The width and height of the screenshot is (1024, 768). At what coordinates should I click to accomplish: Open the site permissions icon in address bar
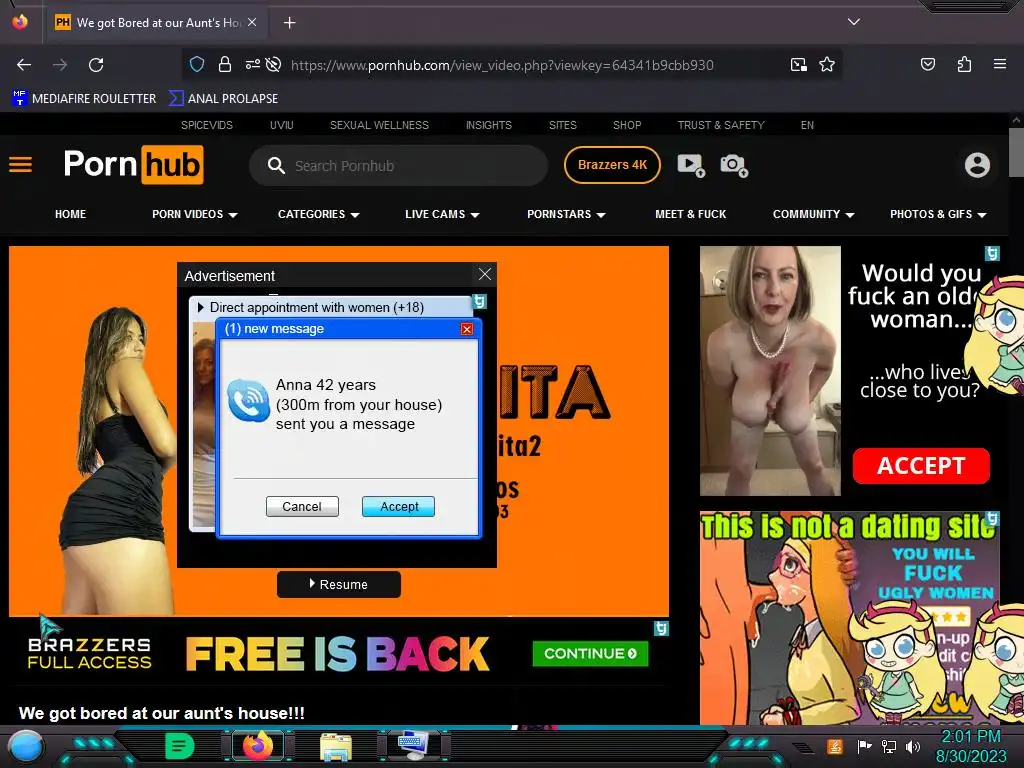252,64
